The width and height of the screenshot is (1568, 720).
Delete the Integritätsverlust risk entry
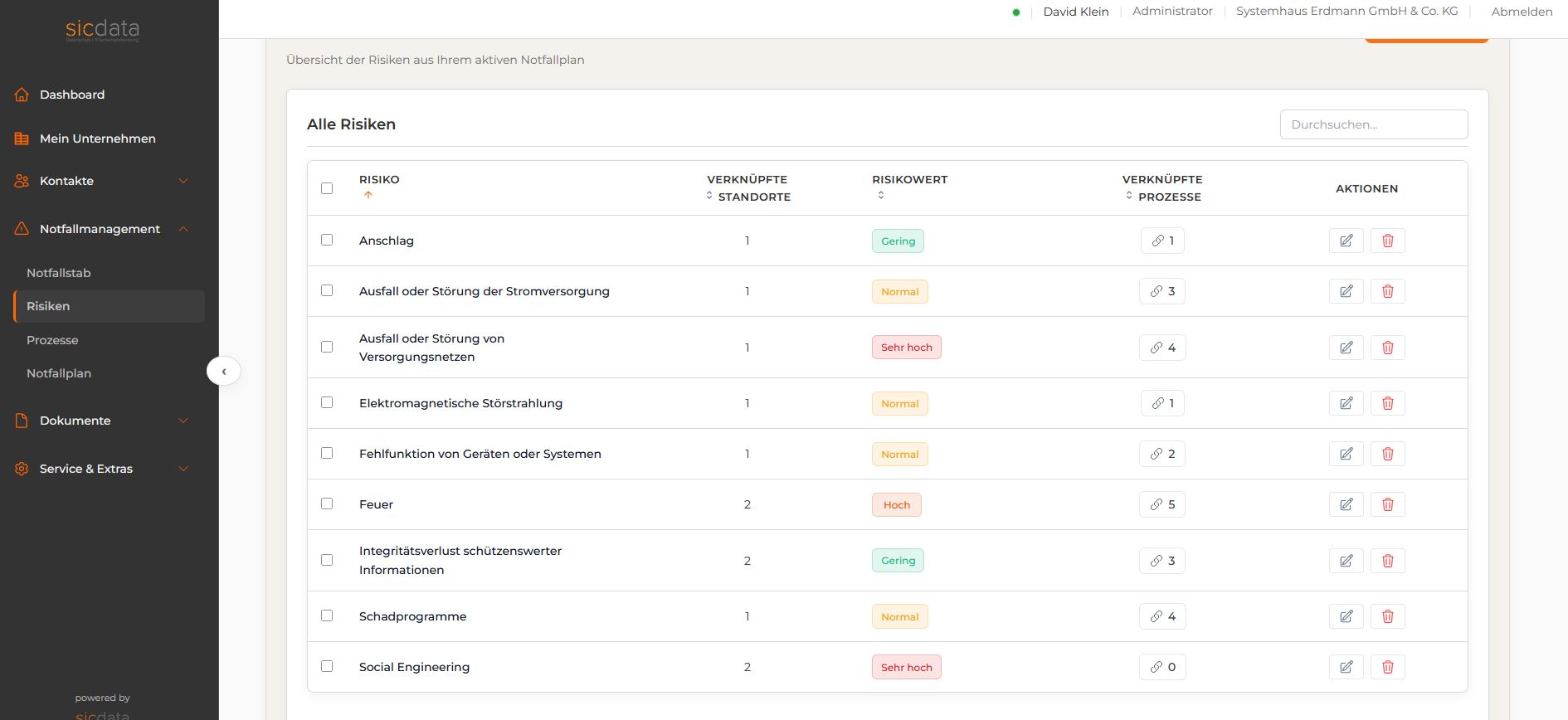coord(1387,561)
